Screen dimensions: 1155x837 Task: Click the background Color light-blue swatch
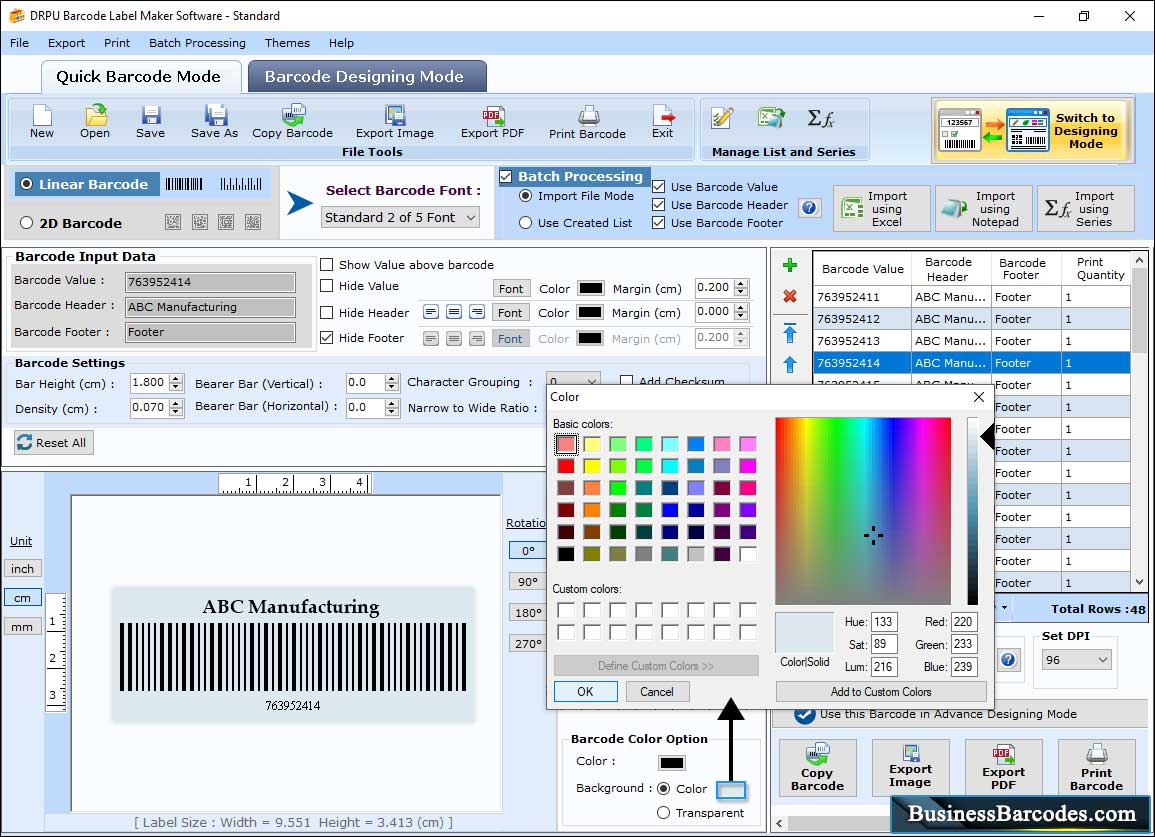click(x=731, y=790)
